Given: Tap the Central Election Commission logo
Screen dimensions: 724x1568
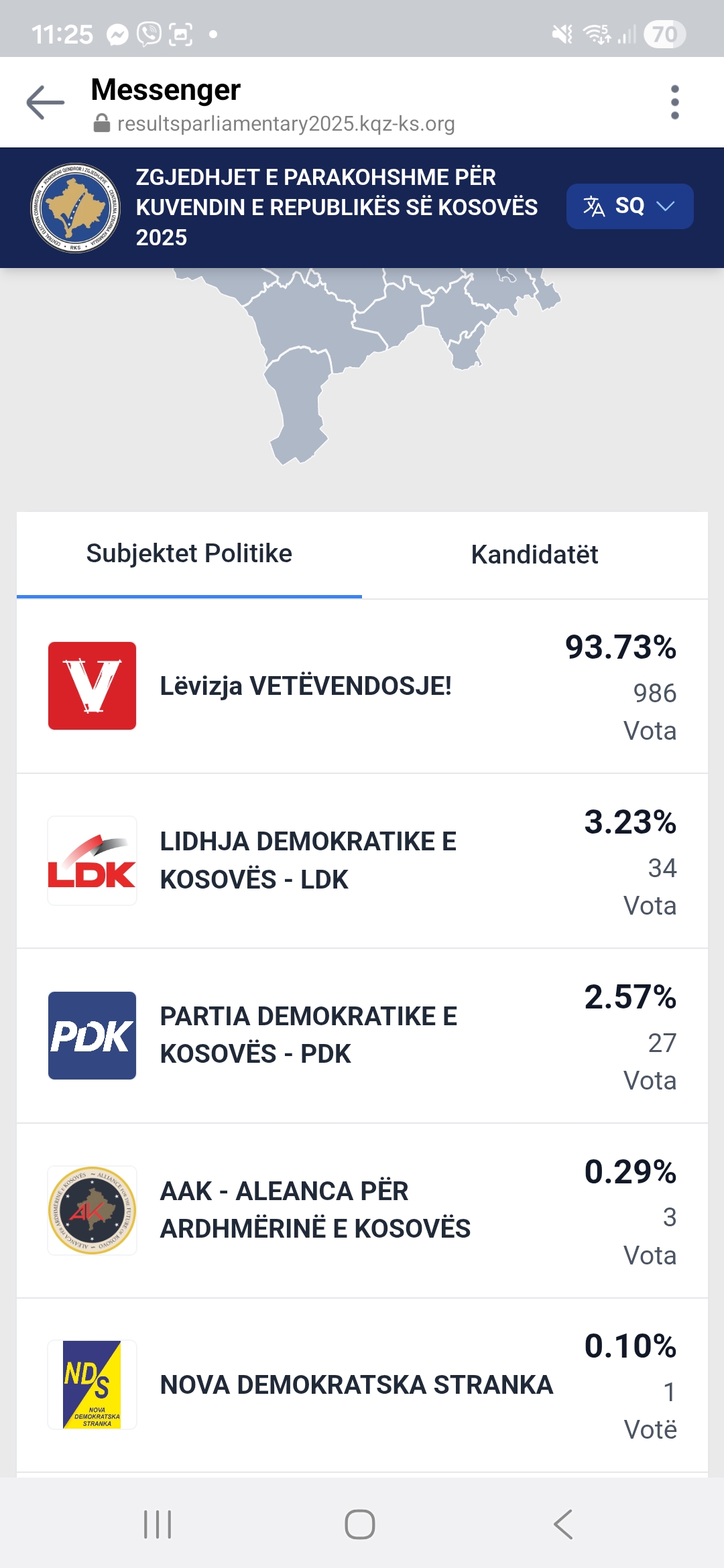Looking at the screenshot, I should [x=75, y=208].
